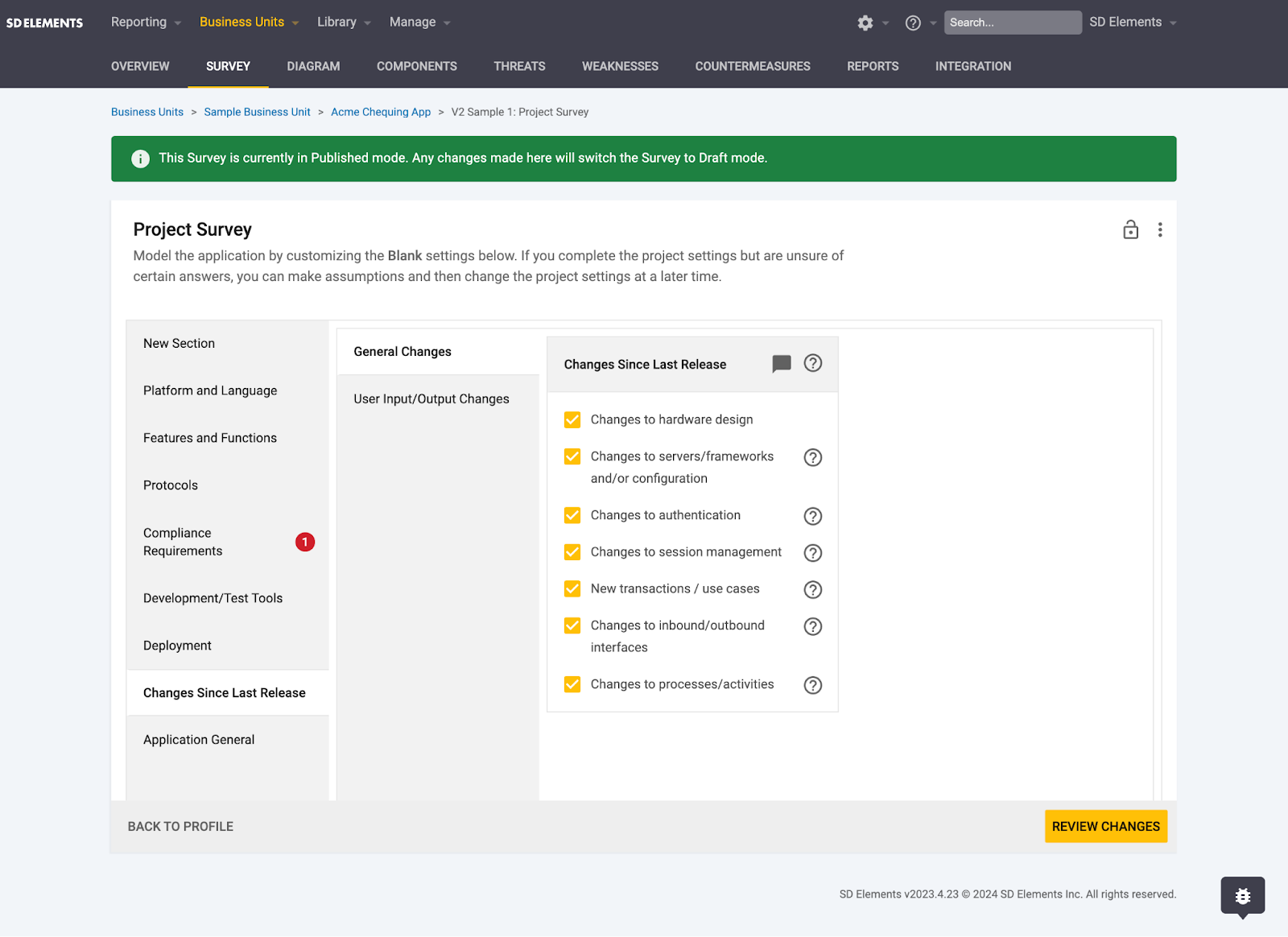Show help for inbound/outbound interfaces
1288x937 pixels.
(813, 626)
